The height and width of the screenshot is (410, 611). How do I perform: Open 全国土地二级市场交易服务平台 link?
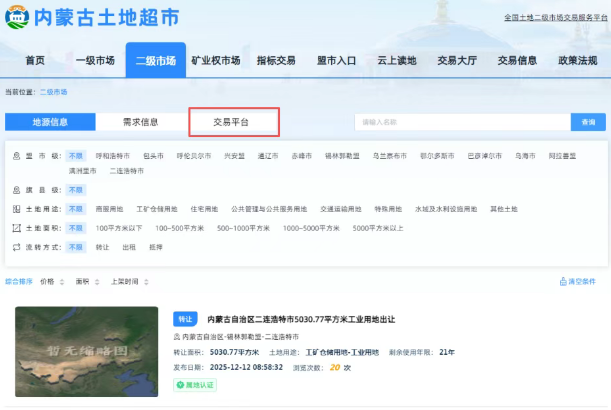pos(555,18)
